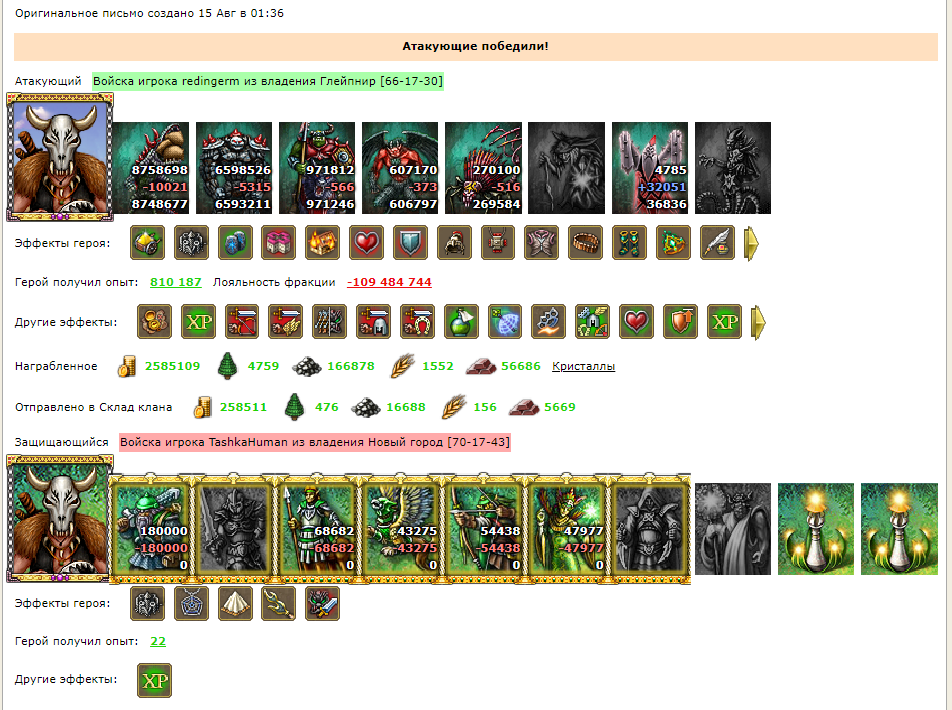This screenshot has width=952, height=710.
Task: Click the gold coins bag effect icon
Action: 155,321
